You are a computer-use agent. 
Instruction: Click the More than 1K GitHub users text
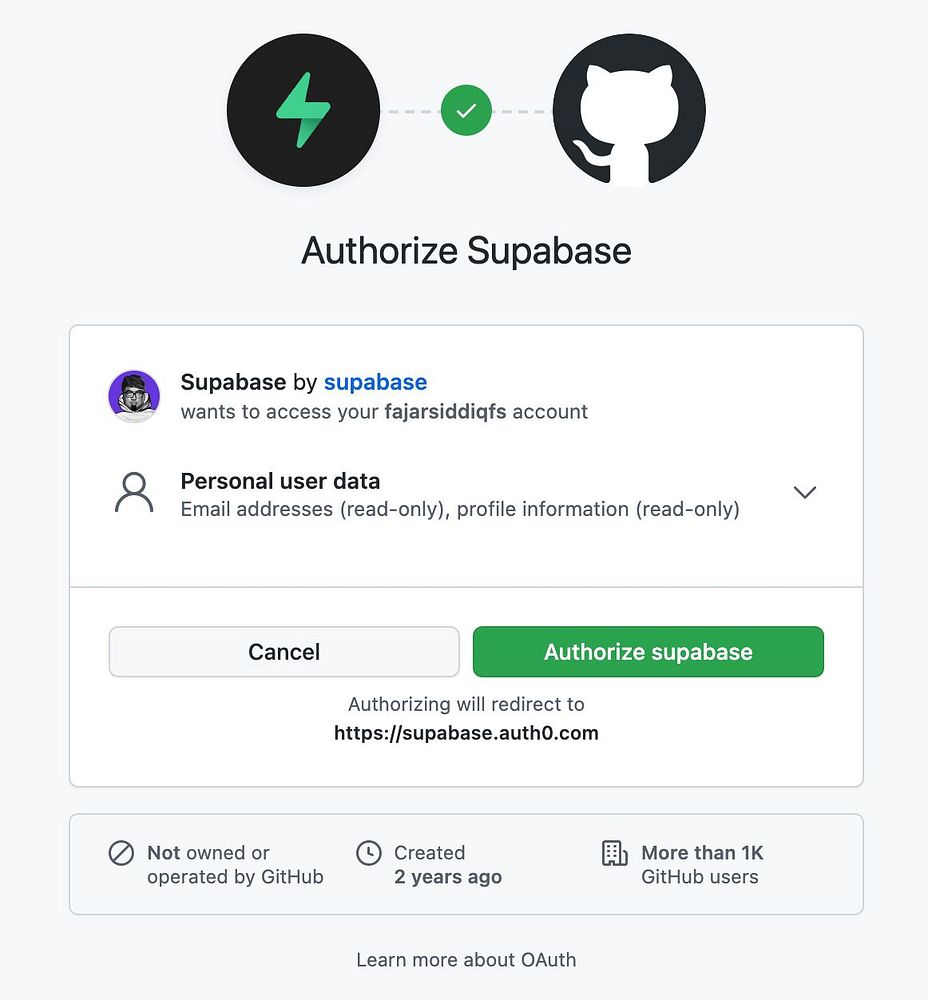pos(701,865)
